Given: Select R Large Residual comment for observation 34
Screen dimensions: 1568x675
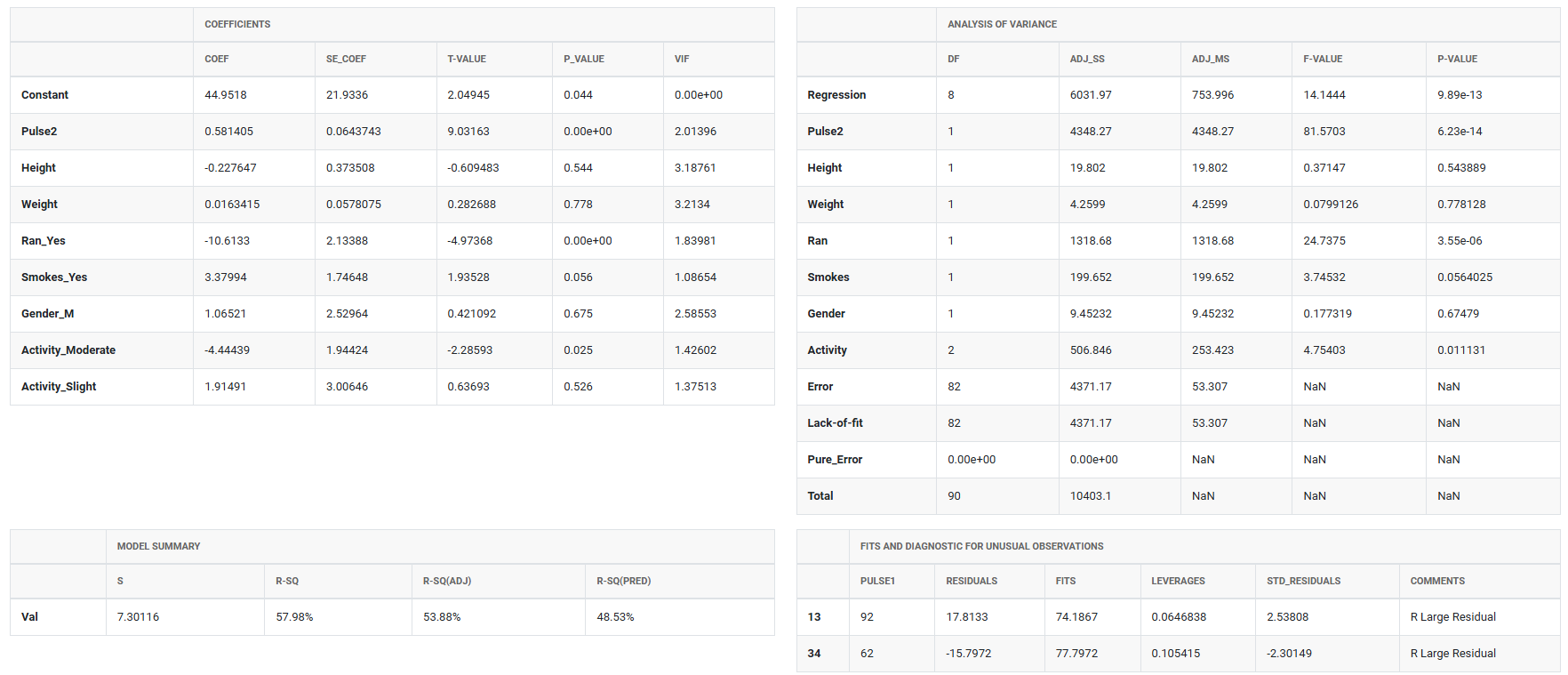Looking at the screenshot, I should point(1452,654).
